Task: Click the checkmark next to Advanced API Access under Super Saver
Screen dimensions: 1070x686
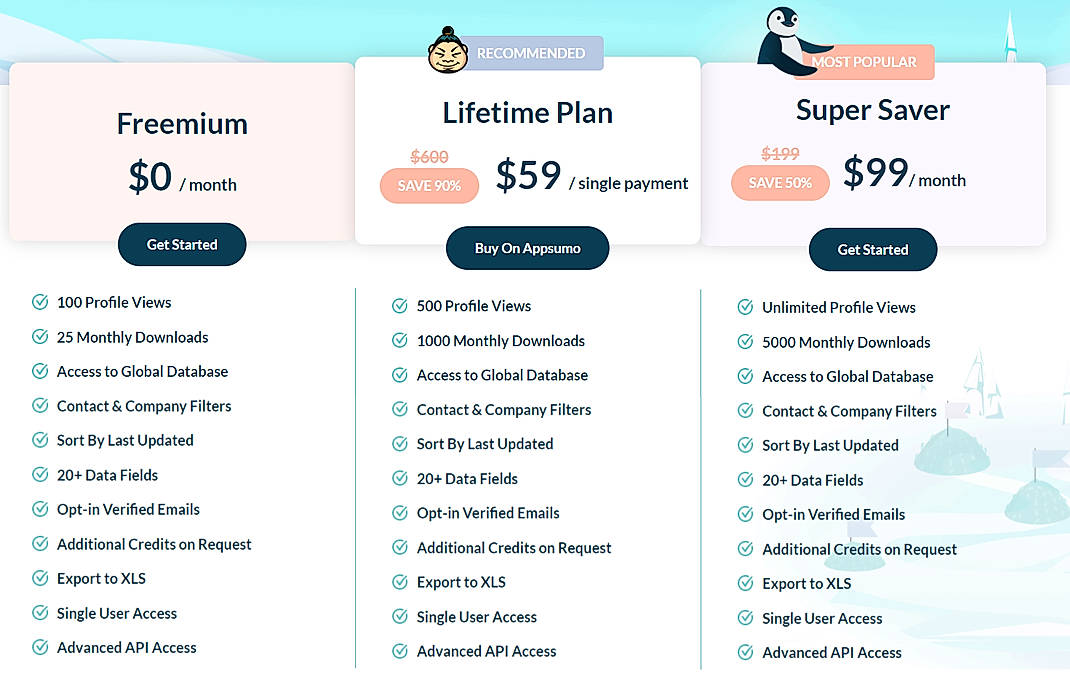Action: coord(746,652)
